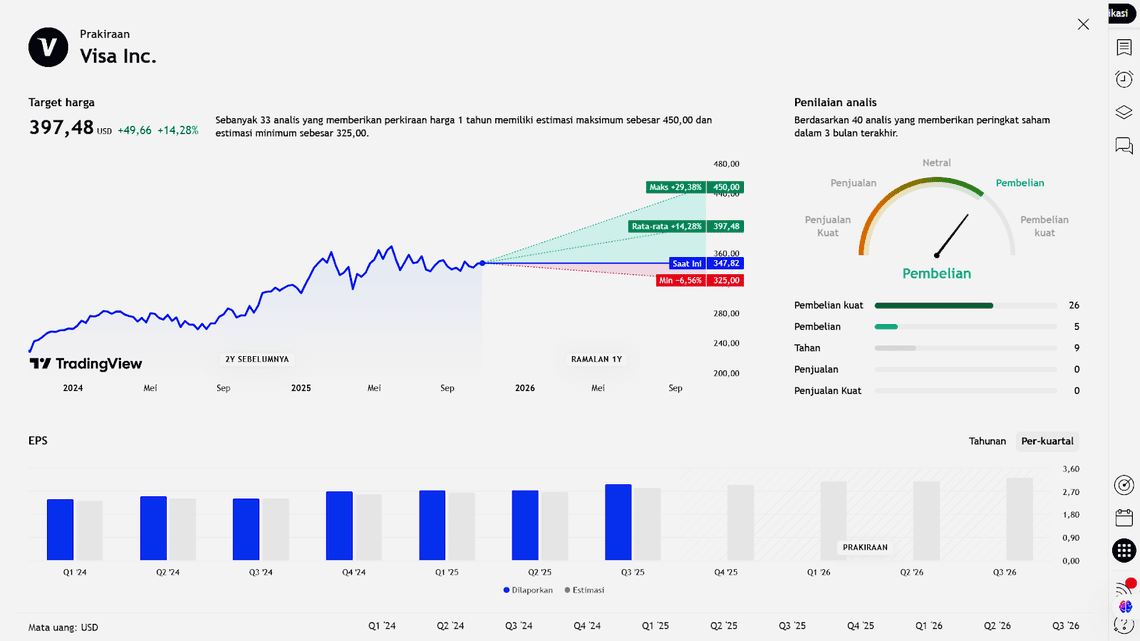Select the Per-kuartal EPS tab
The height and width of the screenshot is (641, 1140).
click(x=1047, y=441)
